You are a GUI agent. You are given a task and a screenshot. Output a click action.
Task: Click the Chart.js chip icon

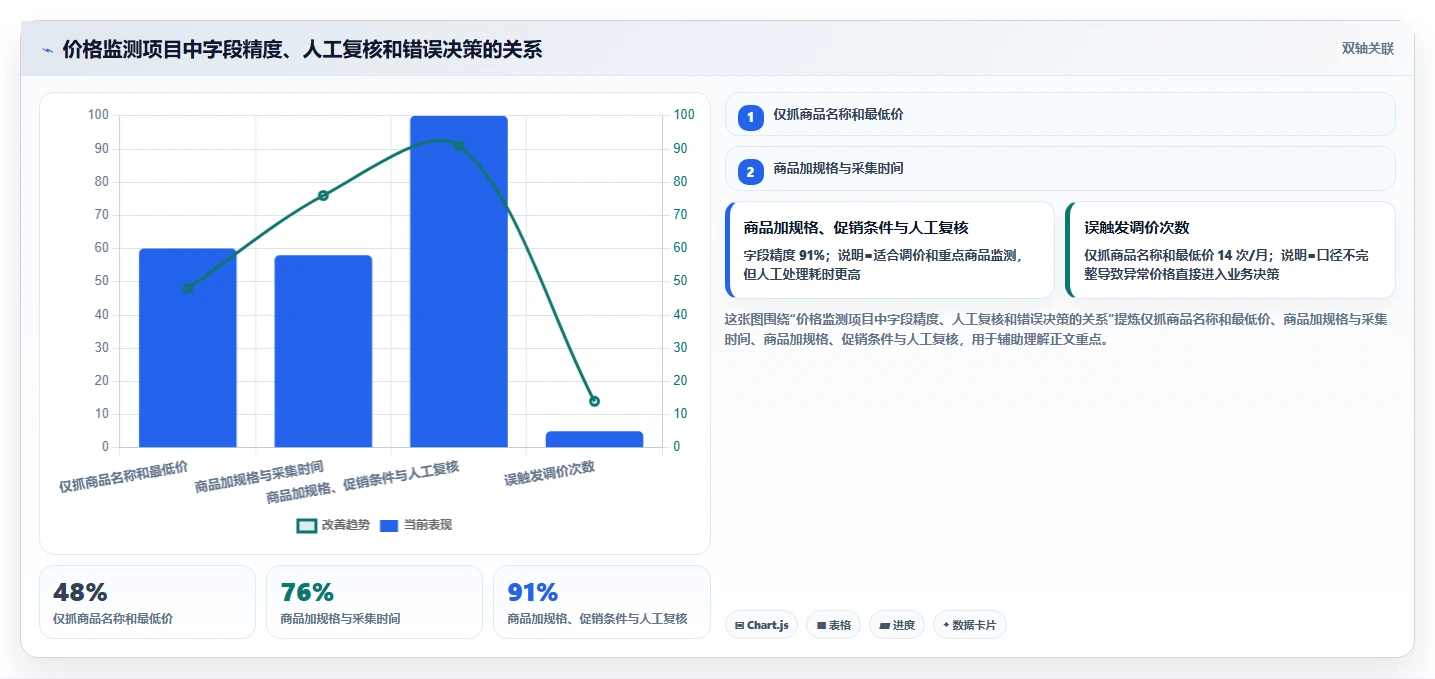click(x=739, y=625)
